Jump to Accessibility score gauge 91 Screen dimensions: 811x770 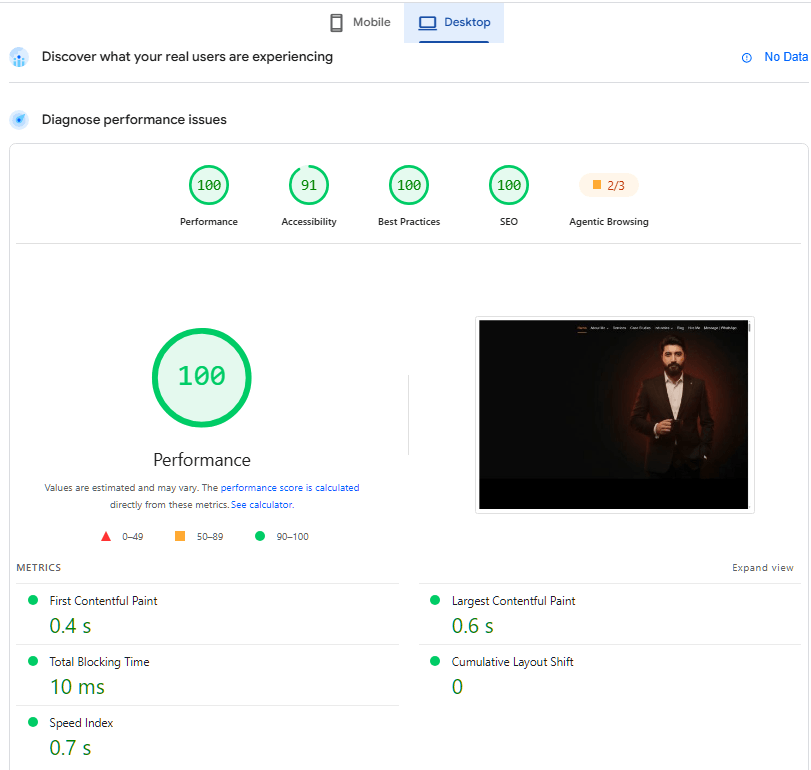[x=309, y=185]
